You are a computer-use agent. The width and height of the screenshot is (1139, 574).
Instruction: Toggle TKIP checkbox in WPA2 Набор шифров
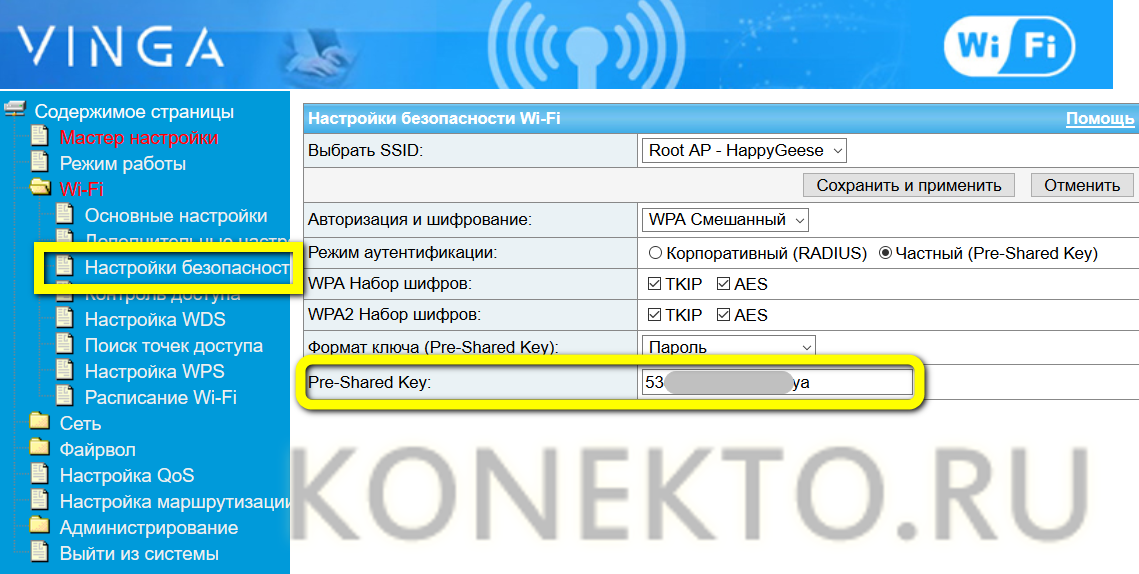654,315
